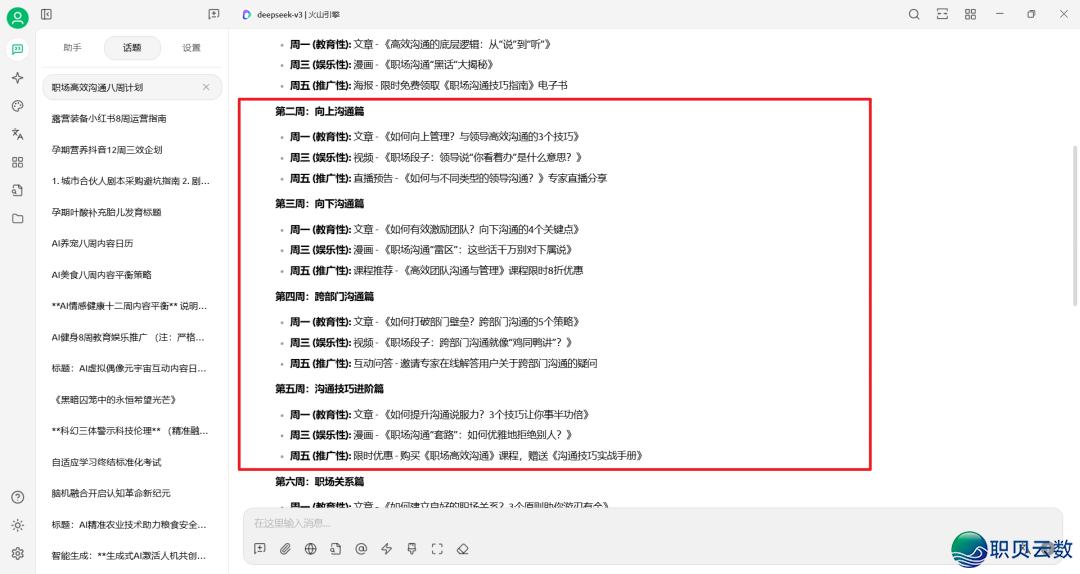Click new topic icon in input toolbar

[260, 549]
